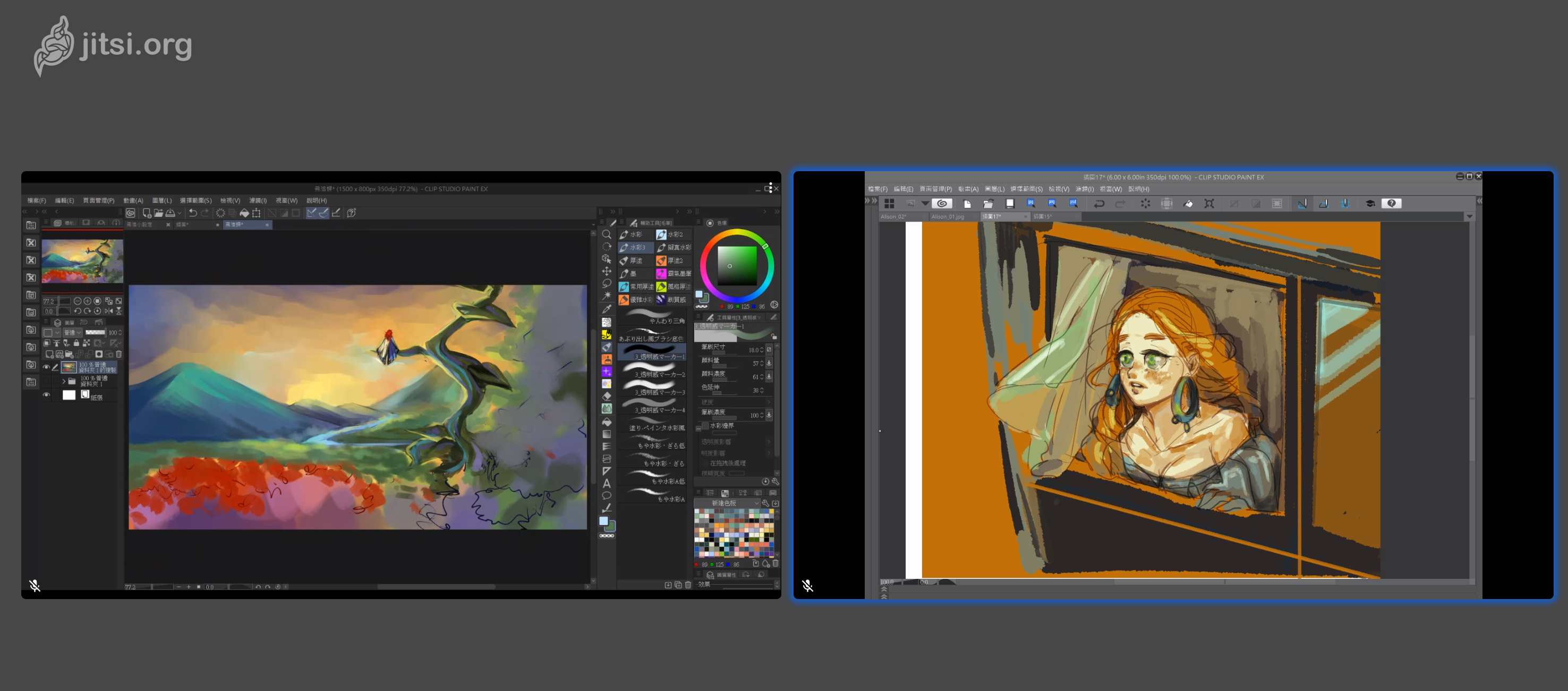The width and height of the screenshot is (1568, 691).
Task: Click transform icon in right window toolbar
Action: 1209,204
